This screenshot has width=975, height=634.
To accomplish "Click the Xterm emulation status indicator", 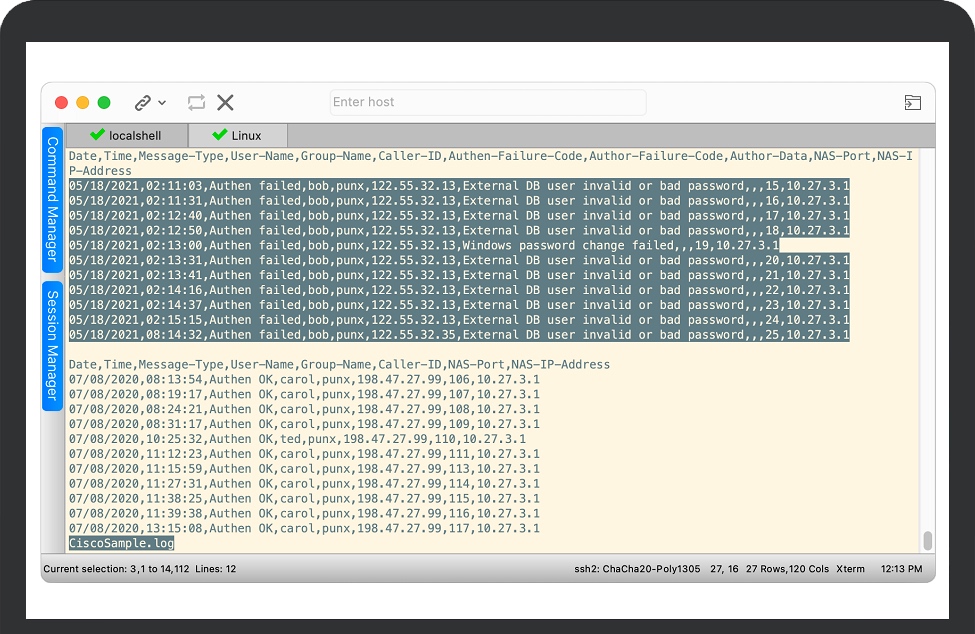I will pyautogui.click(x=850, y=569).
